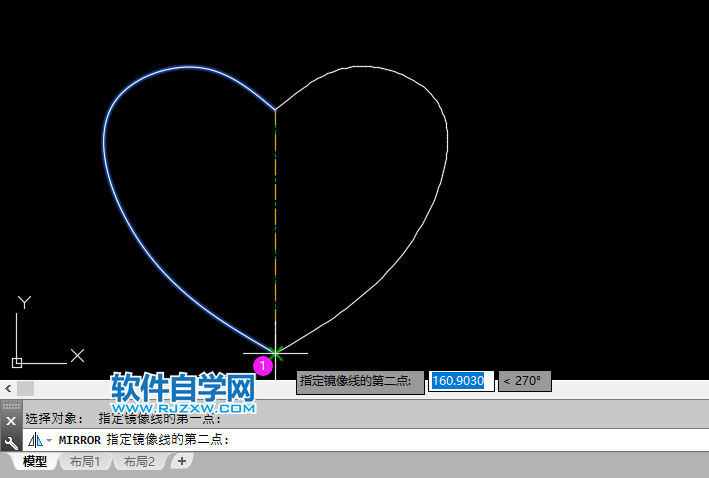Switch to 布局2 tab
Image resolution: width=709 pixels, height=478 pixels.
[139, 461]
